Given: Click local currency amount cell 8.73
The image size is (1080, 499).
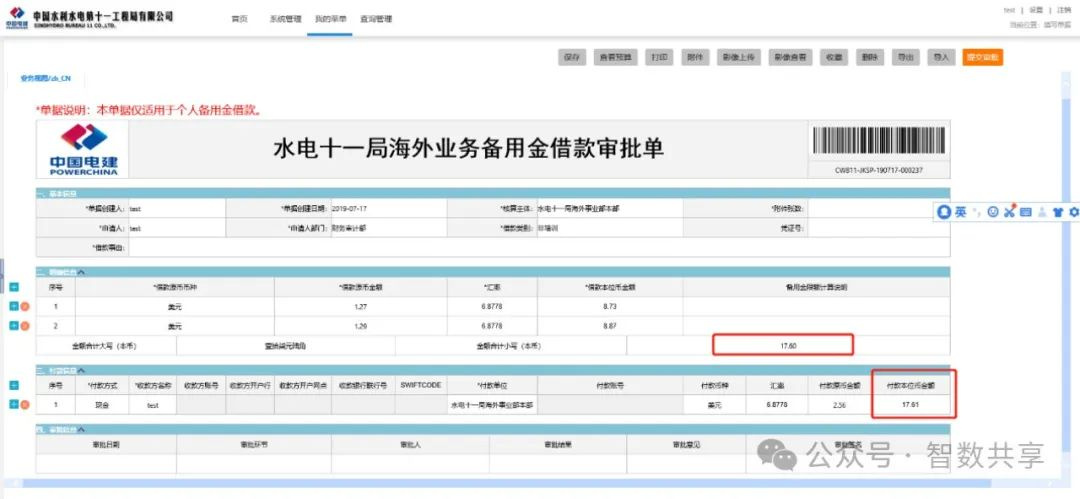Looking at the screenshot, I should 610,307.
